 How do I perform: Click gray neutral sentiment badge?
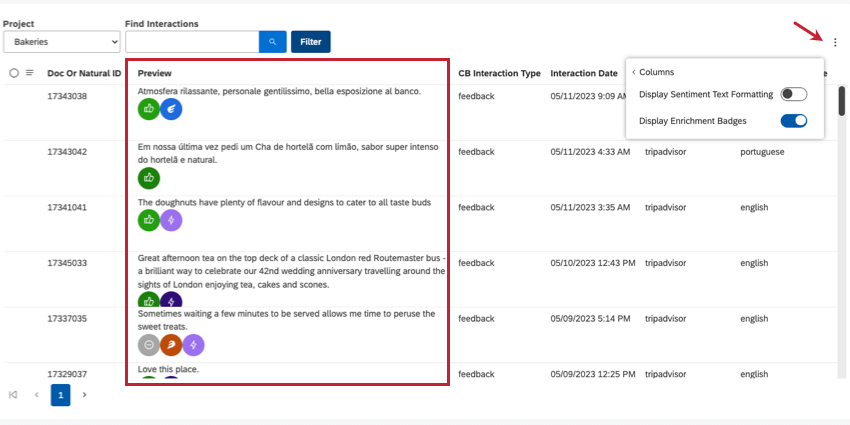point(149,345)
